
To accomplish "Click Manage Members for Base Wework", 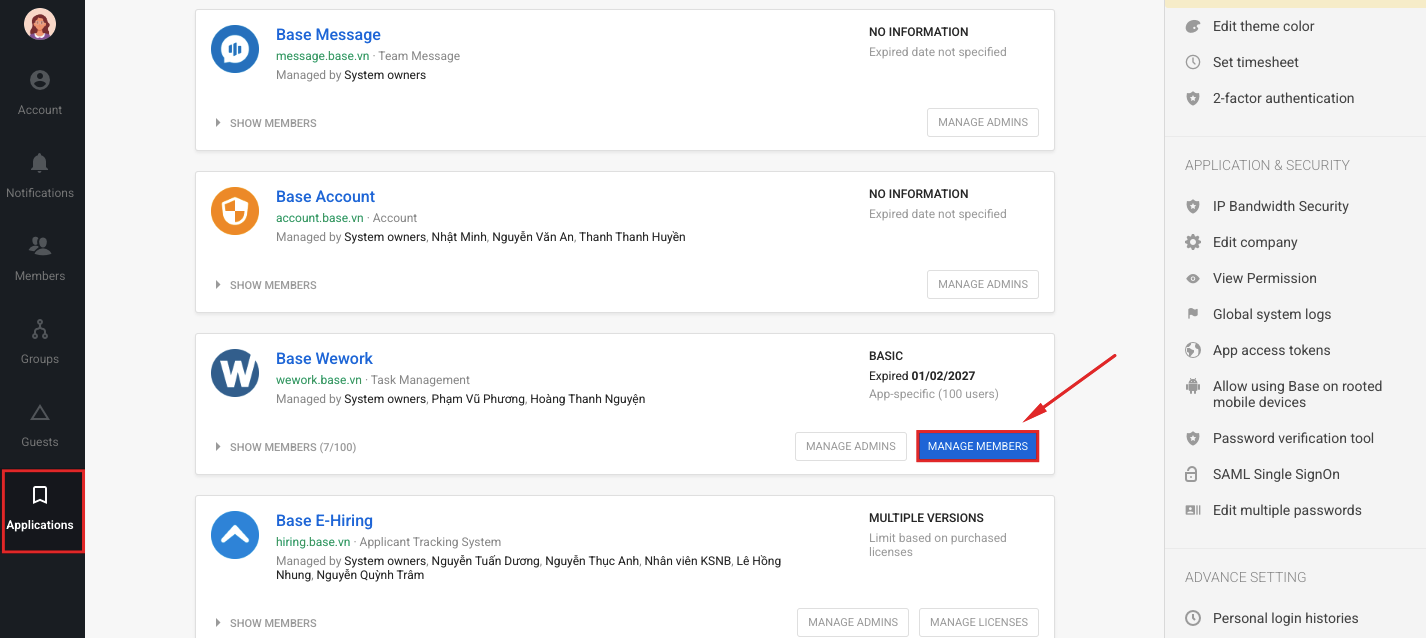I will click(978, 446).
